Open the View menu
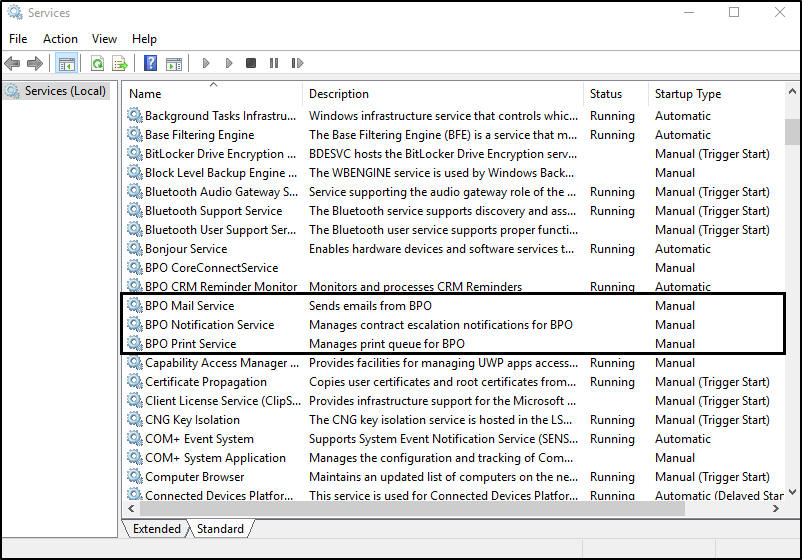 click(104, 39)
